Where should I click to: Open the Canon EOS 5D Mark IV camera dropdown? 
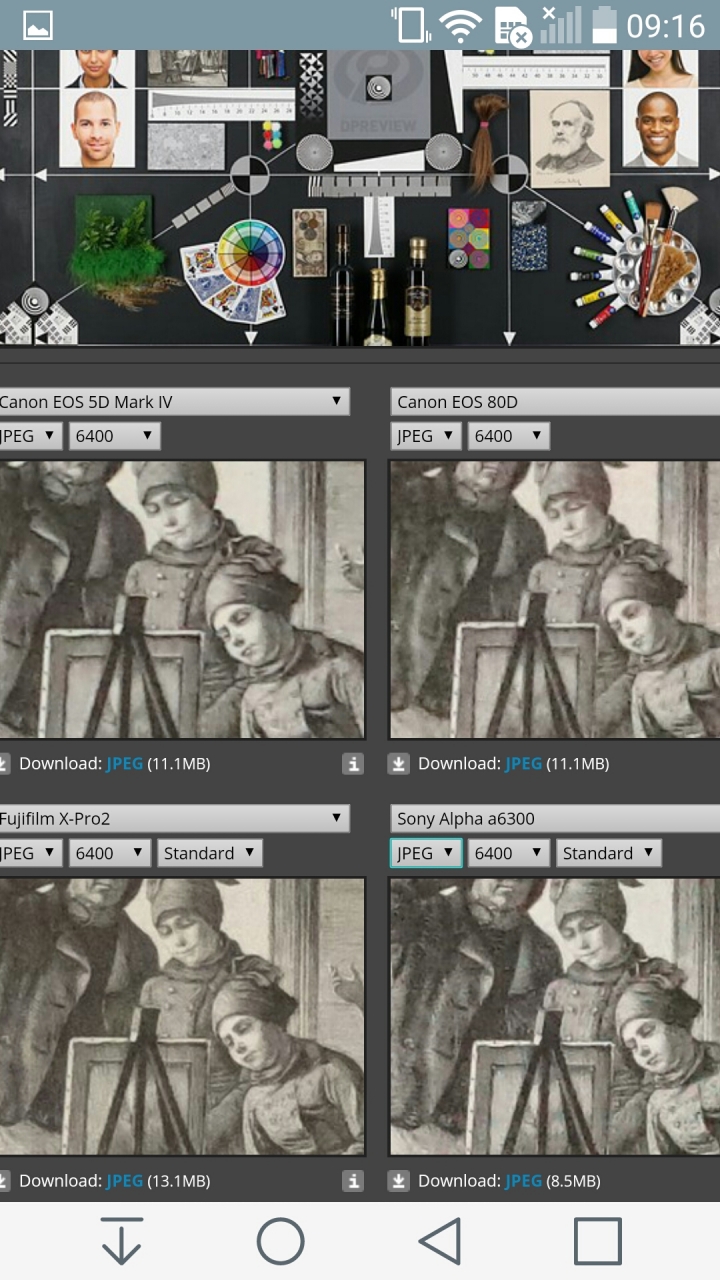pyautogui.click(x=172, y=402)
